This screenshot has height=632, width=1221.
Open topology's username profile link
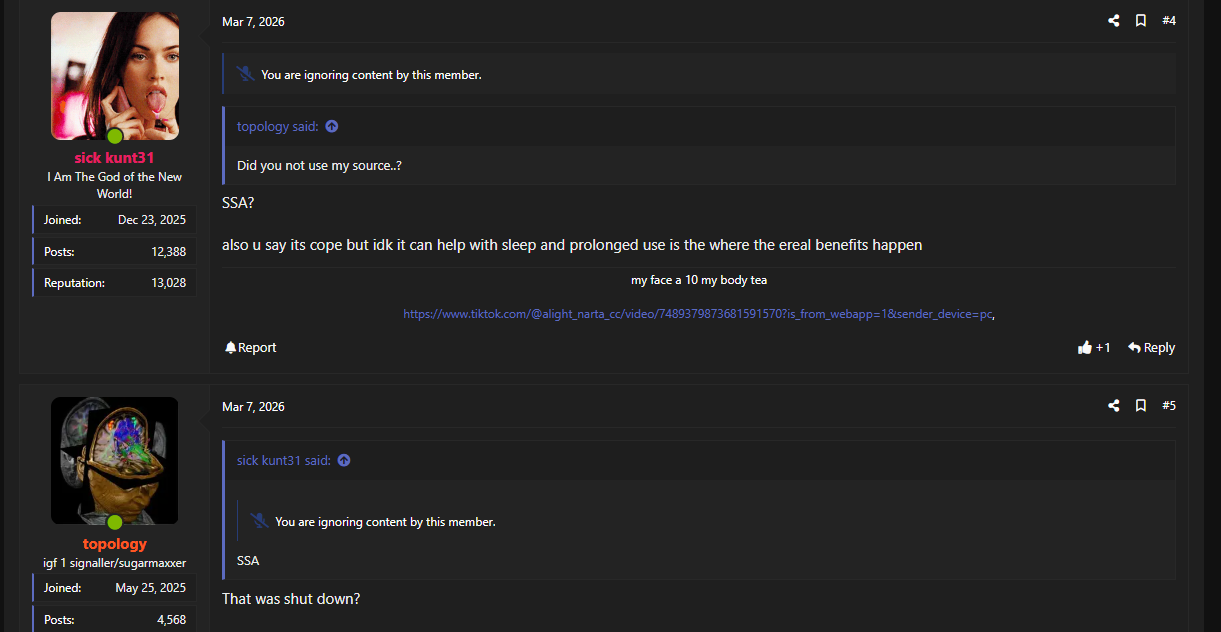coord(114,544)
